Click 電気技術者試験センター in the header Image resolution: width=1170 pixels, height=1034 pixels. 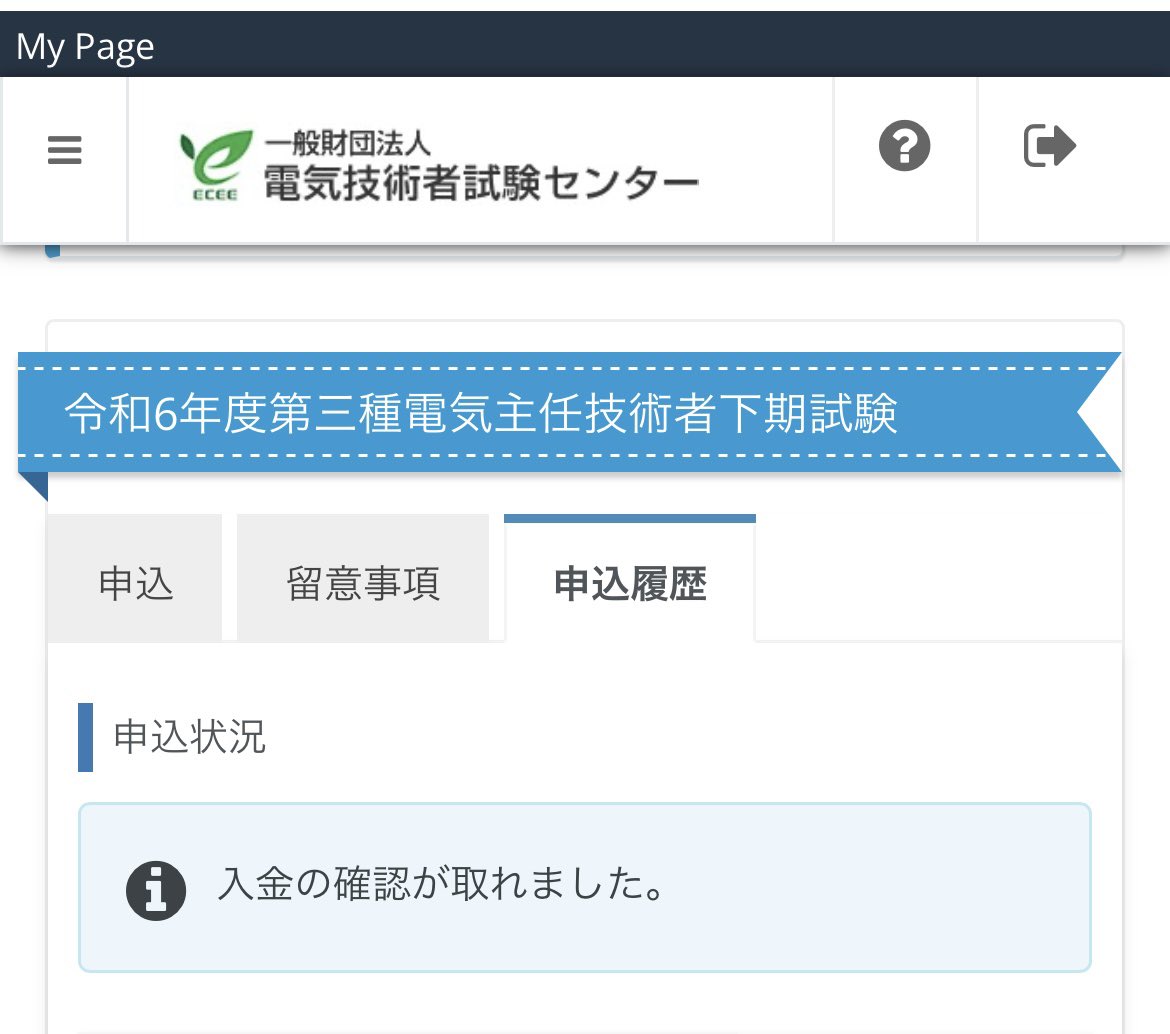(480, 181)
